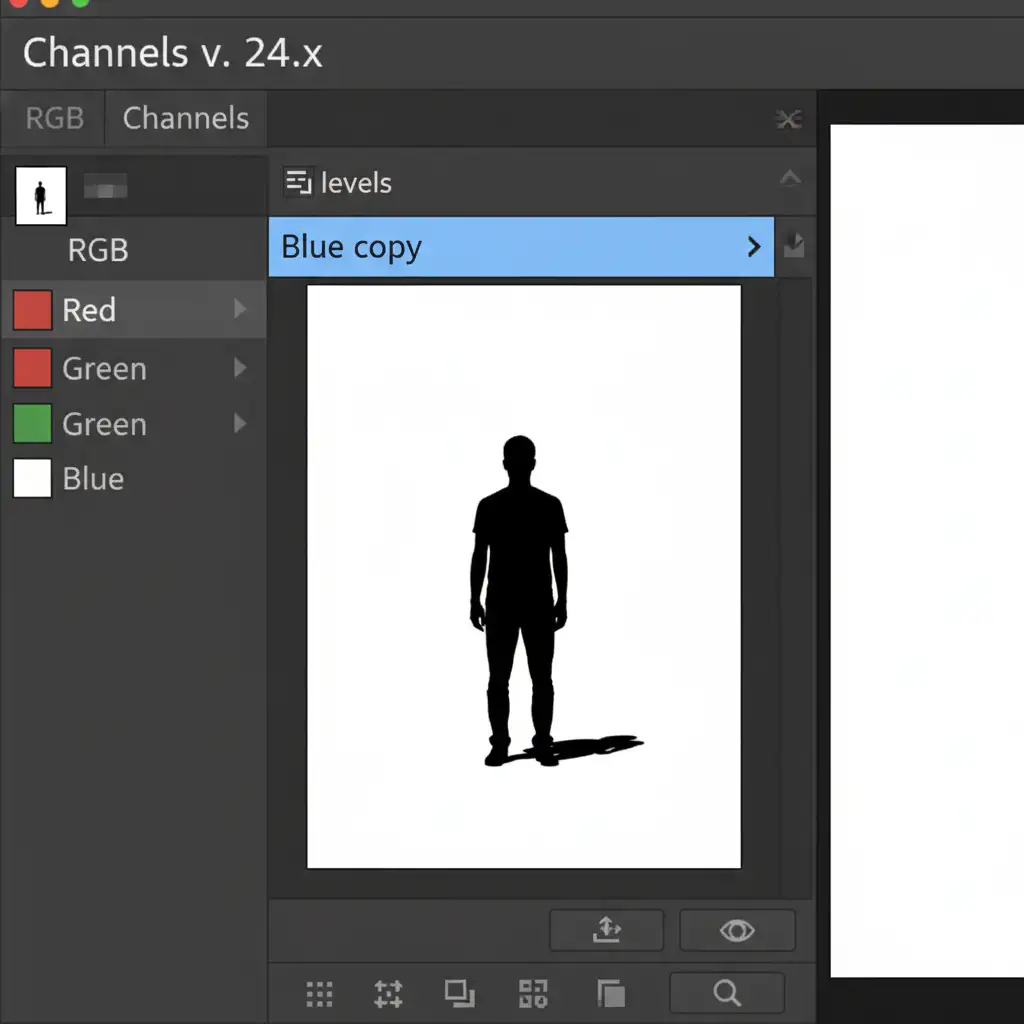Click the levels list icon
The height and width of the screenshot is (1024, 1024).
[298, 182]
